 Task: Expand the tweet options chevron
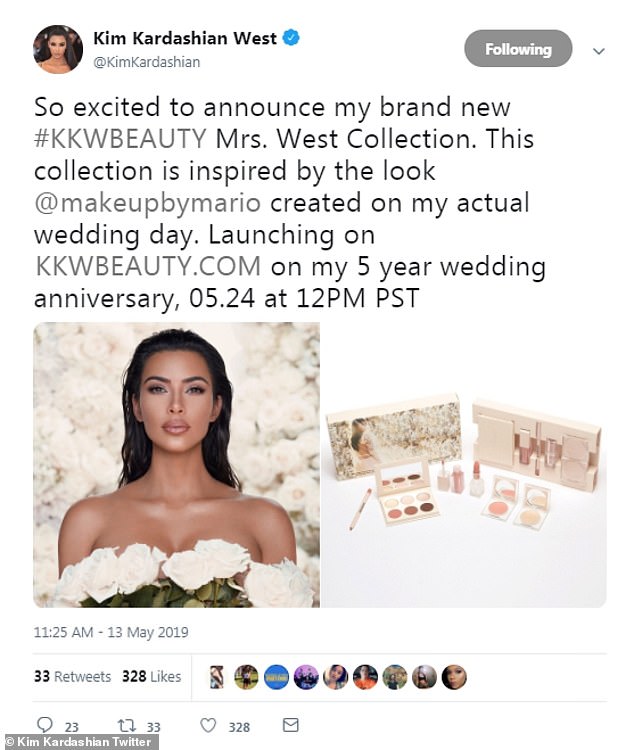(x=599, y=50)
